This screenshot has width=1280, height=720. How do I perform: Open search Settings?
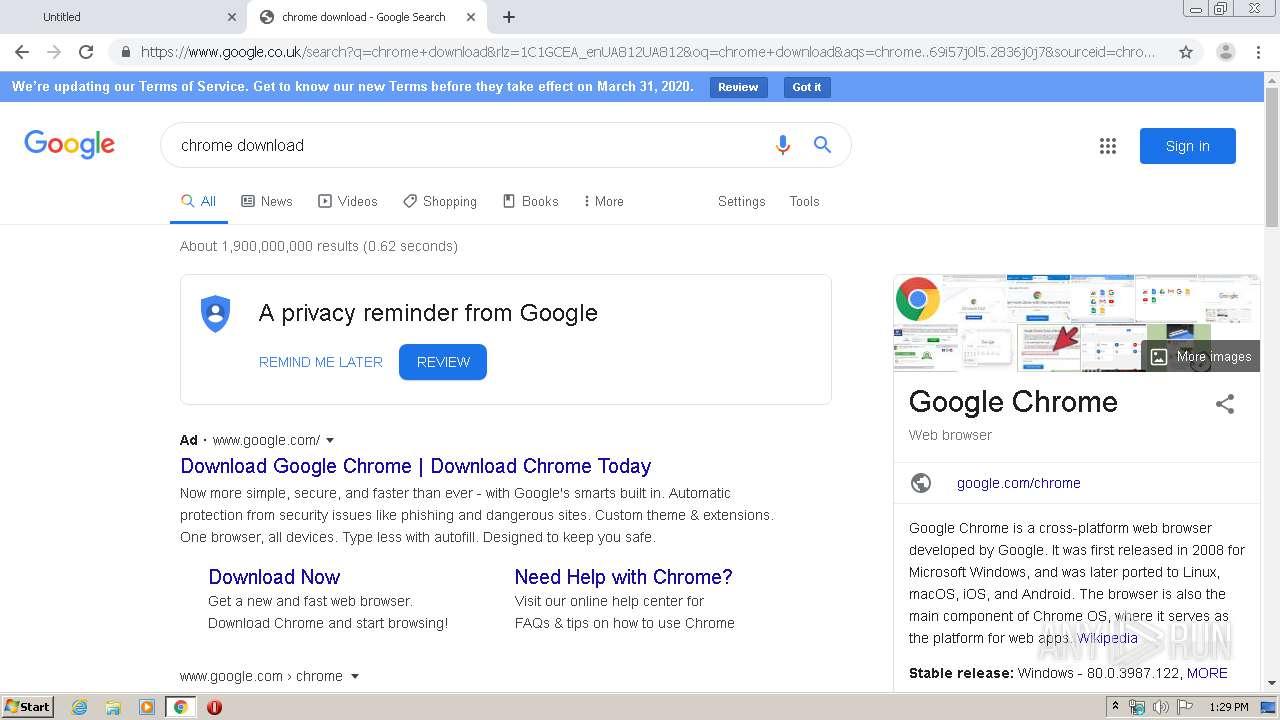point(741,201)
